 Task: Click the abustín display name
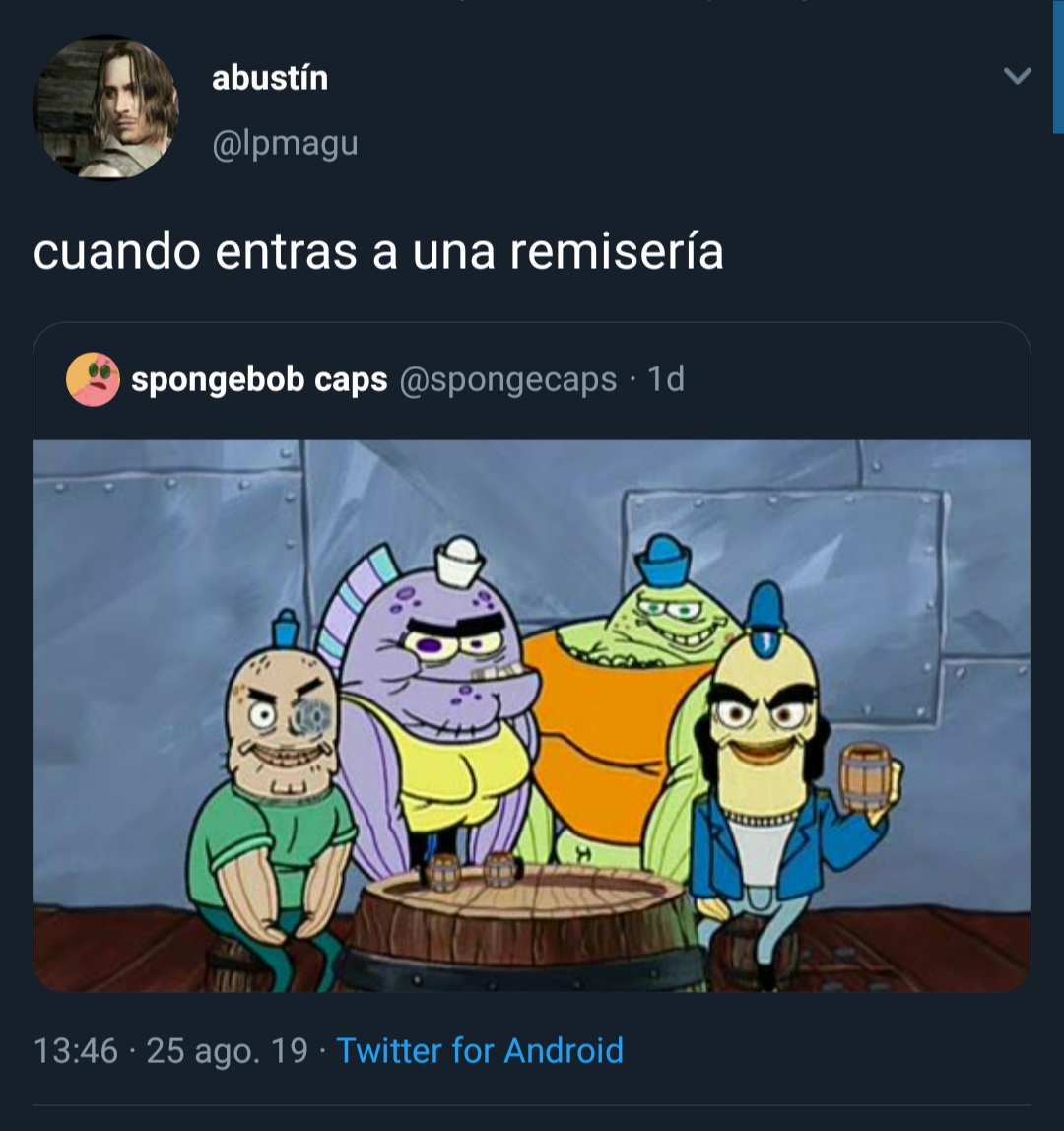pos(270,77)
